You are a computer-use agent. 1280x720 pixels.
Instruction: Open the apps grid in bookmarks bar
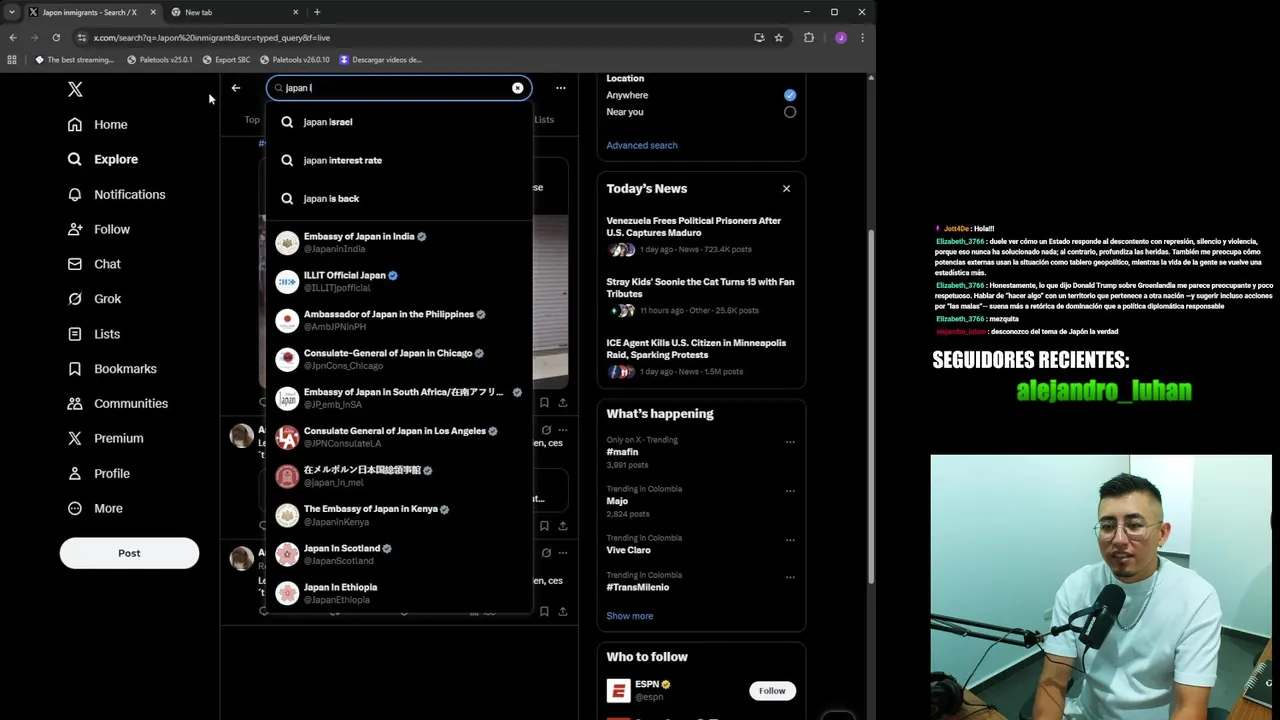point(12,60)
